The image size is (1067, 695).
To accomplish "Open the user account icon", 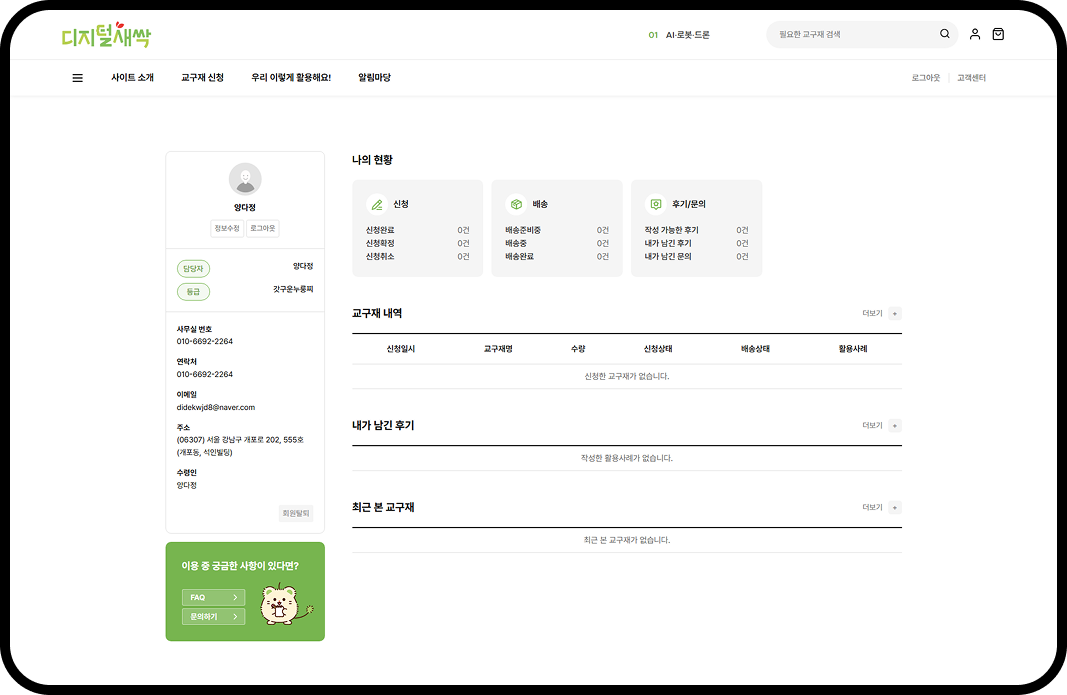I will click(974, 34).
